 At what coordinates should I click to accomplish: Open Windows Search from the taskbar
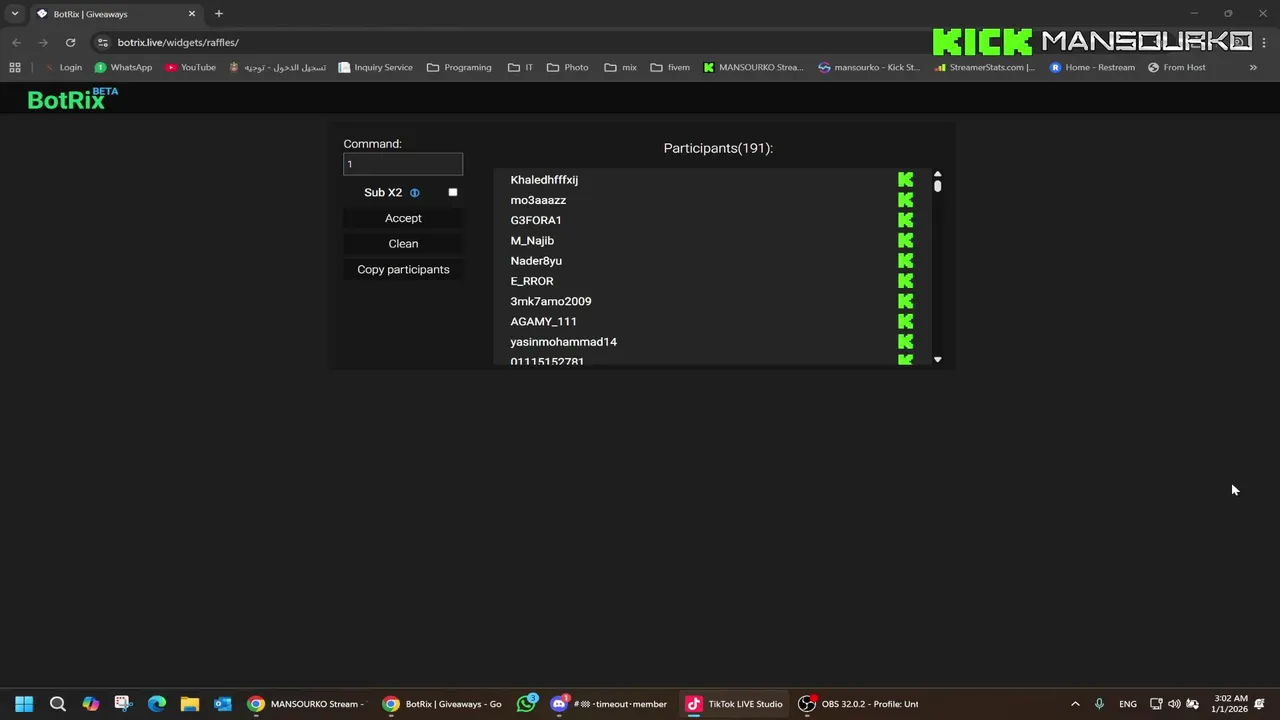pyautogui.click(x=58, y=704)
